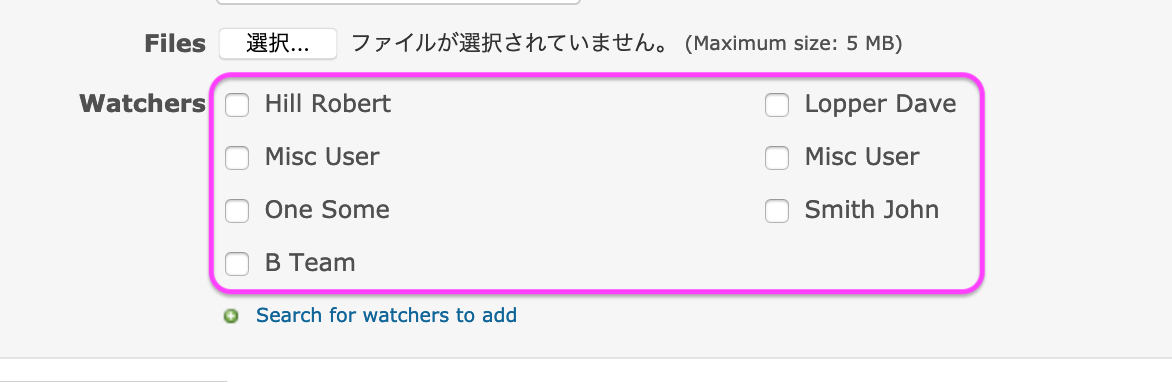Click the bold Files field label
1172x382 pixels.
point(175,44)
